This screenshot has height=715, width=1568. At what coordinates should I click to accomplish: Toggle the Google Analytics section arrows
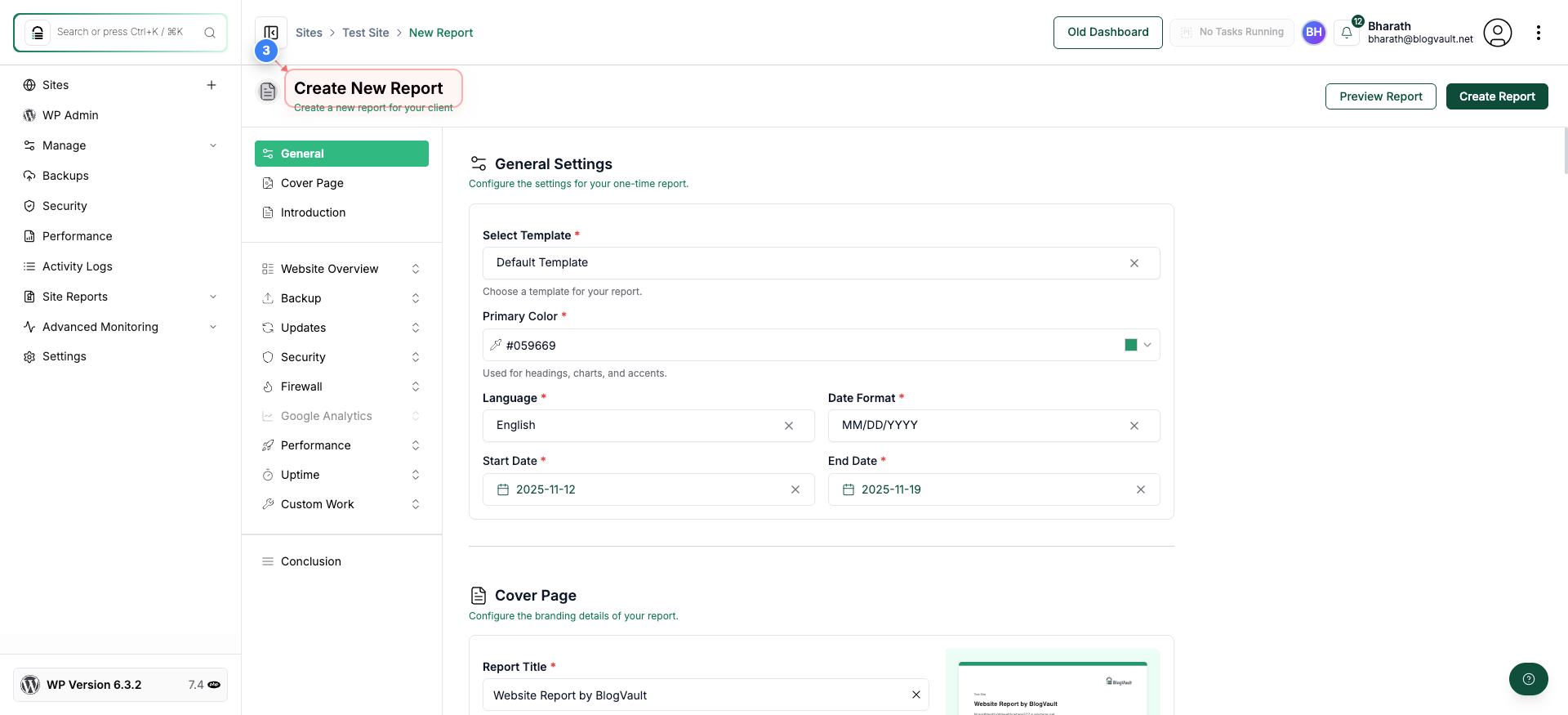click(416, 416)
